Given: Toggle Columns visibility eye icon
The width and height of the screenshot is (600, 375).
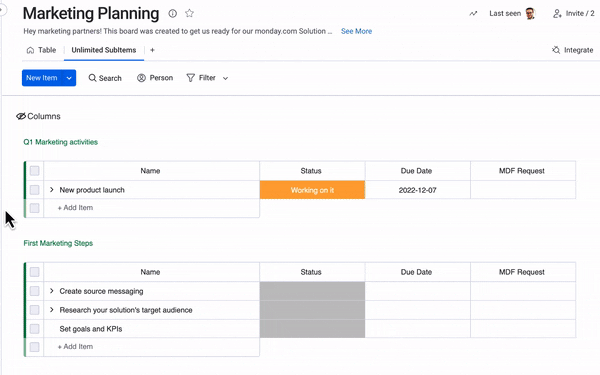Looking at the screenshot, I should pyautogui.click(x=21, y=116).
